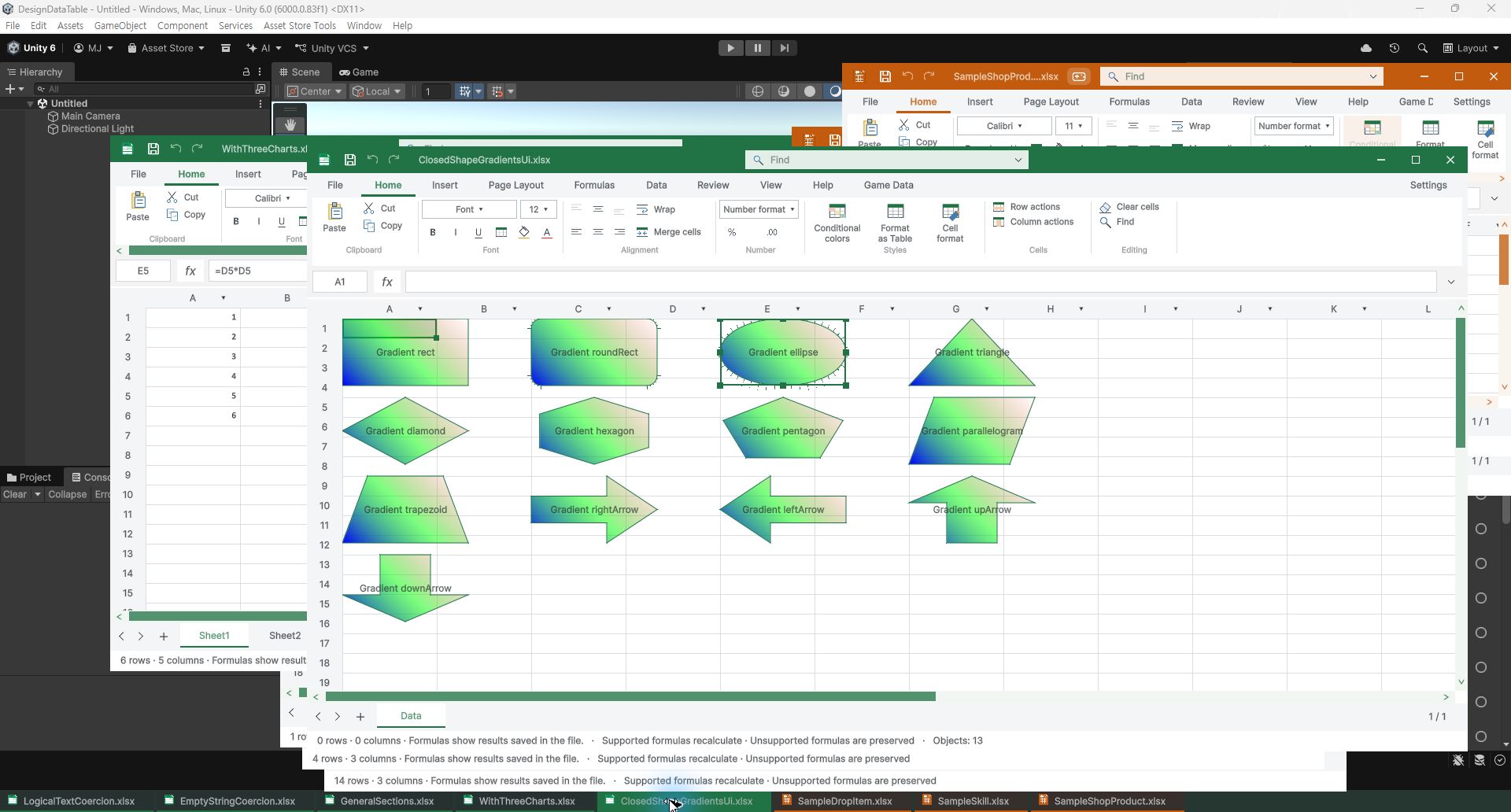Toggle bold formatting in ClosedShapeGradientsUi ribbon
1511x812 pixels.
tap(433, 232)
